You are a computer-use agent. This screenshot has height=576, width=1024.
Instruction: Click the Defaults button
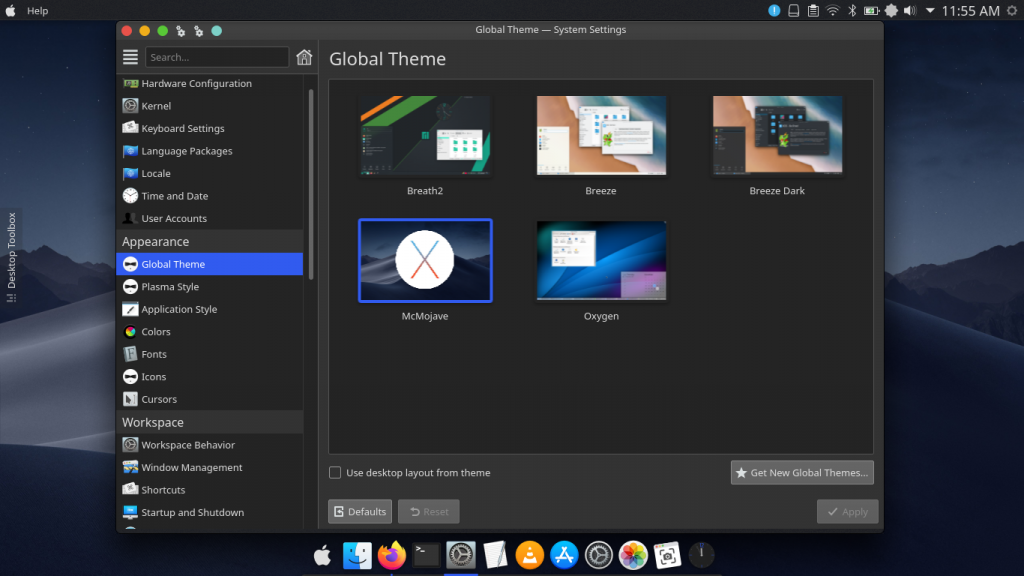(x=359, y=511)
